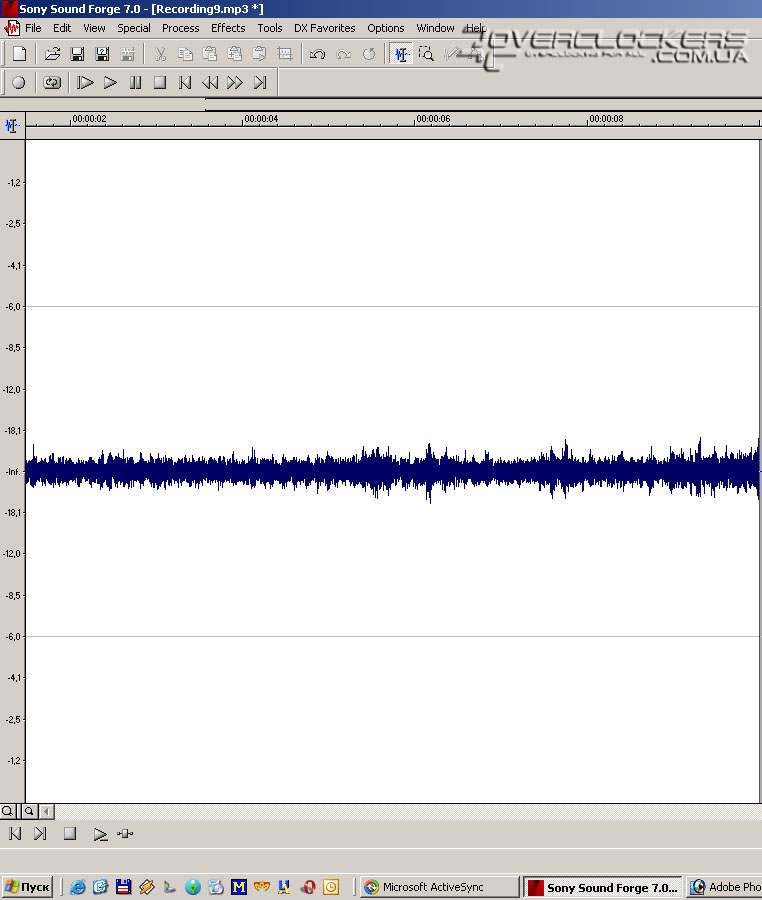Click Play All in transport toolbar
Screen dimensions: 762x900
[85, 83]
